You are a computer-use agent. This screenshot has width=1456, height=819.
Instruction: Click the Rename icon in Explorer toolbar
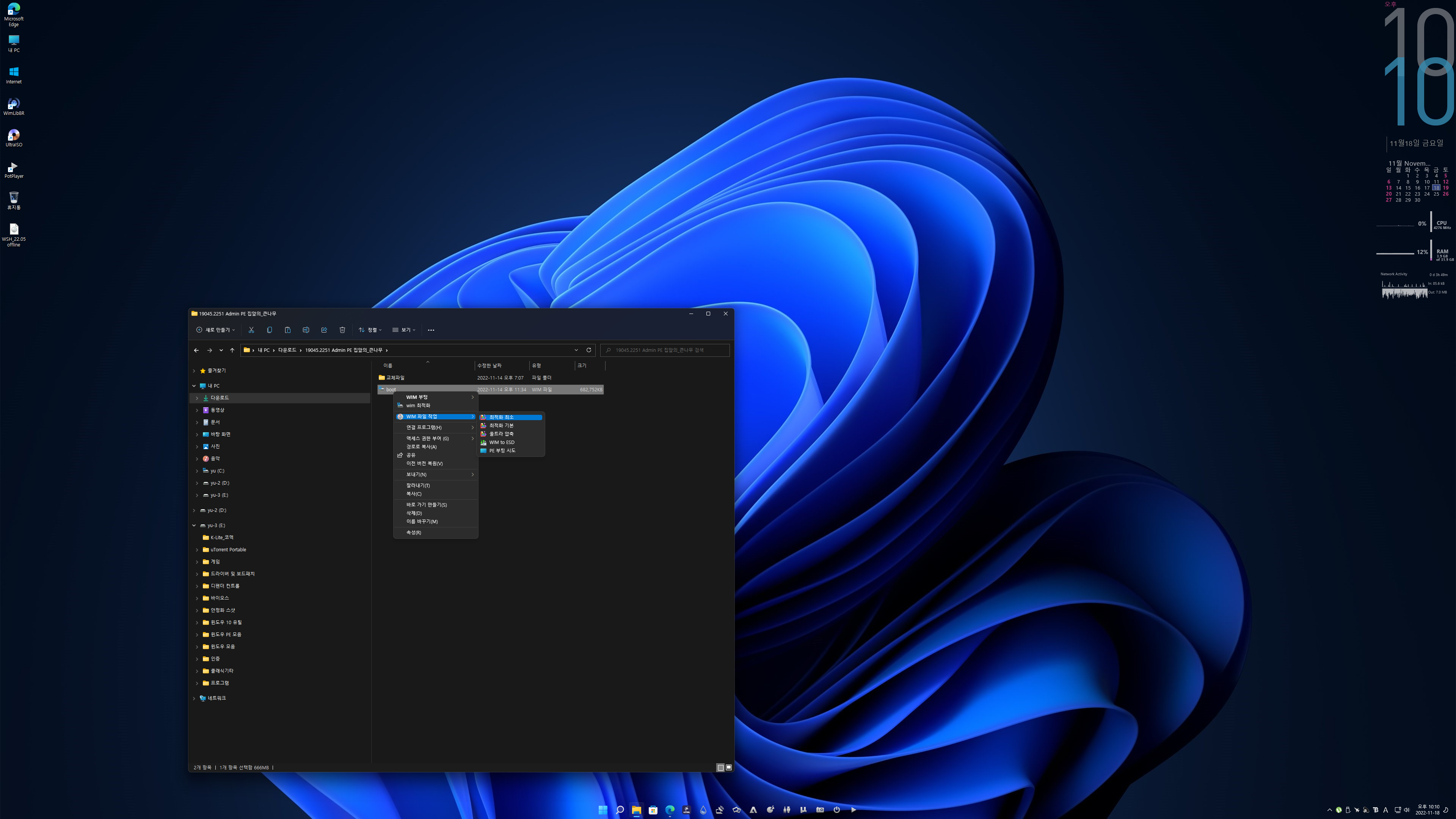[306, 329]
